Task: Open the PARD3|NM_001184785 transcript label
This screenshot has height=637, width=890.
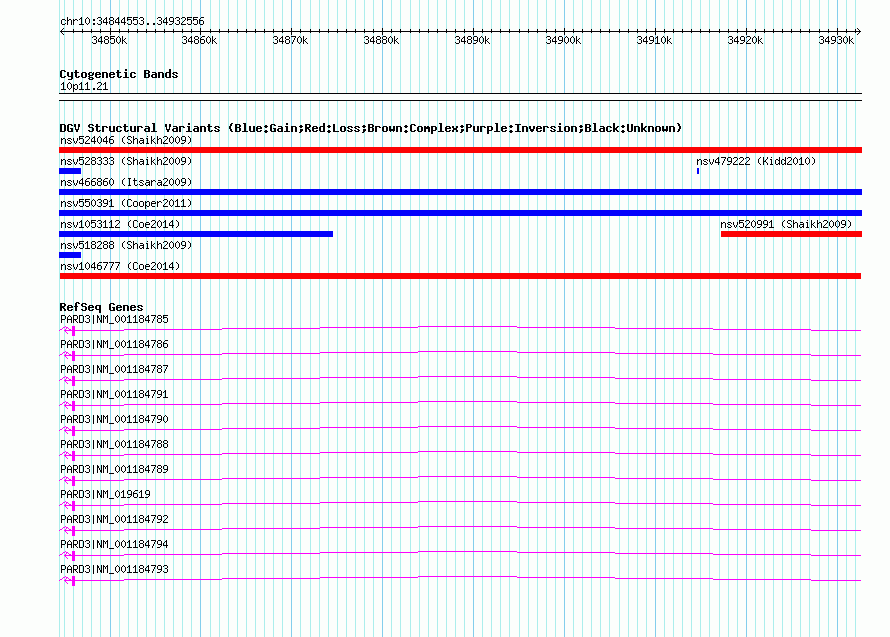Action: [x=114, y=320]
